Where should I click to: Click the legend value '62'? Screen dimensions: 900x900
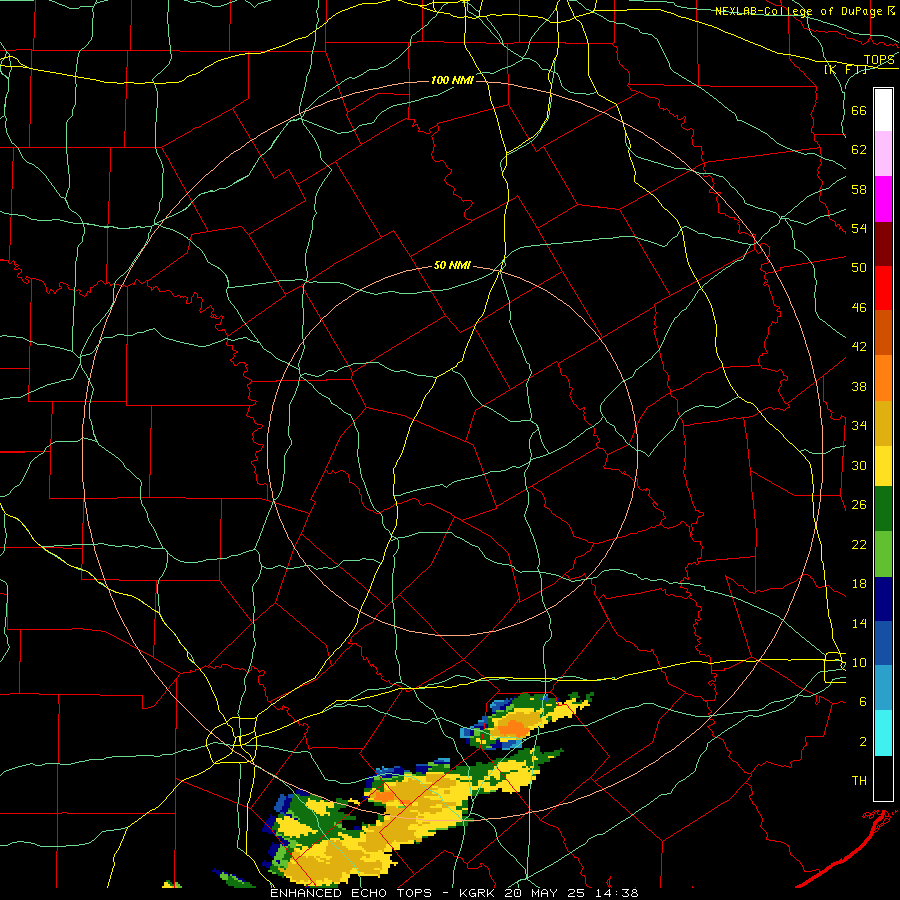click(859, 149)
